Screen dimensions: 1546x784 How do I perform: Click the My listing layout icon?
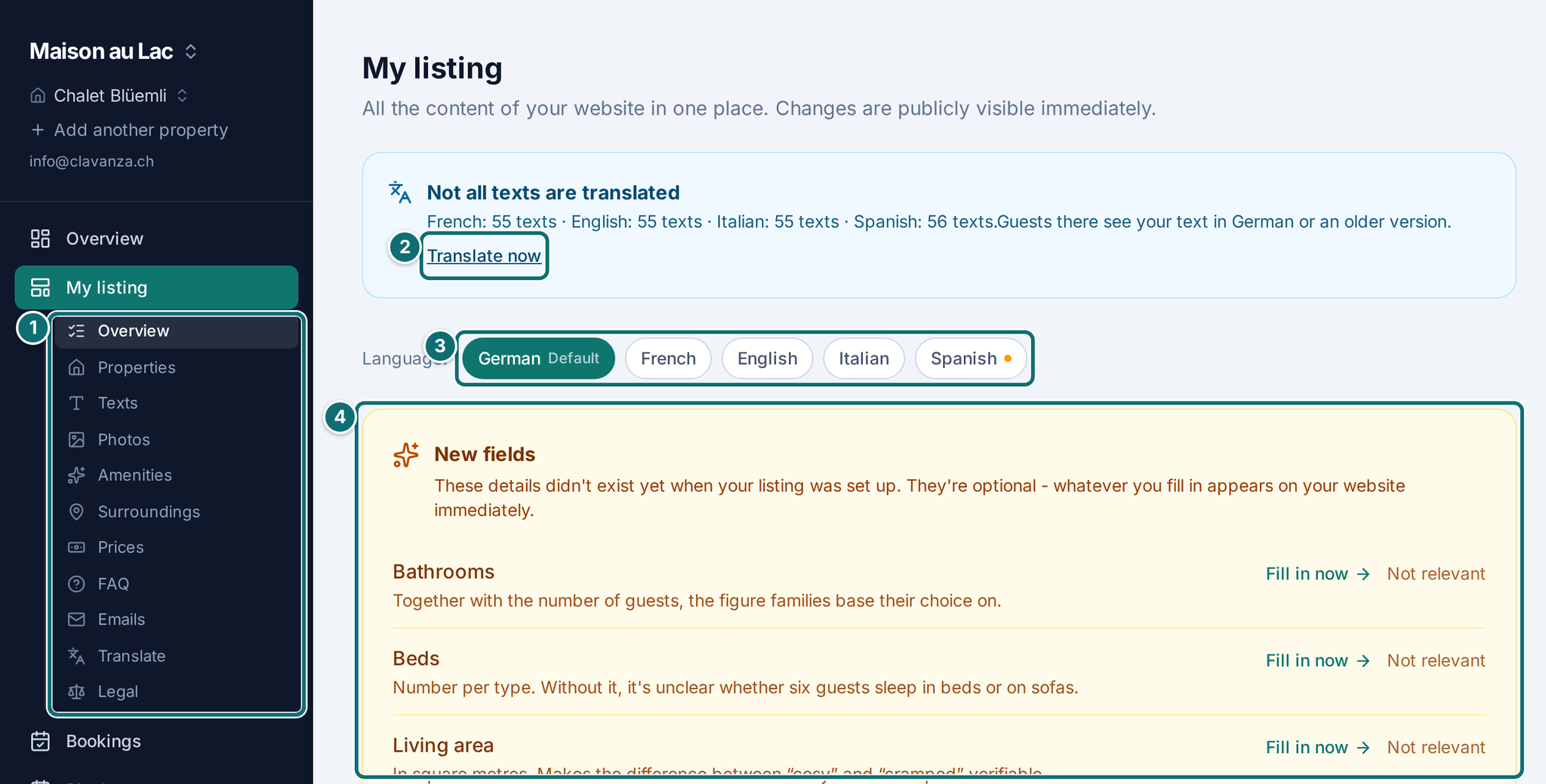pyautogui.click(x=40, y=287)
